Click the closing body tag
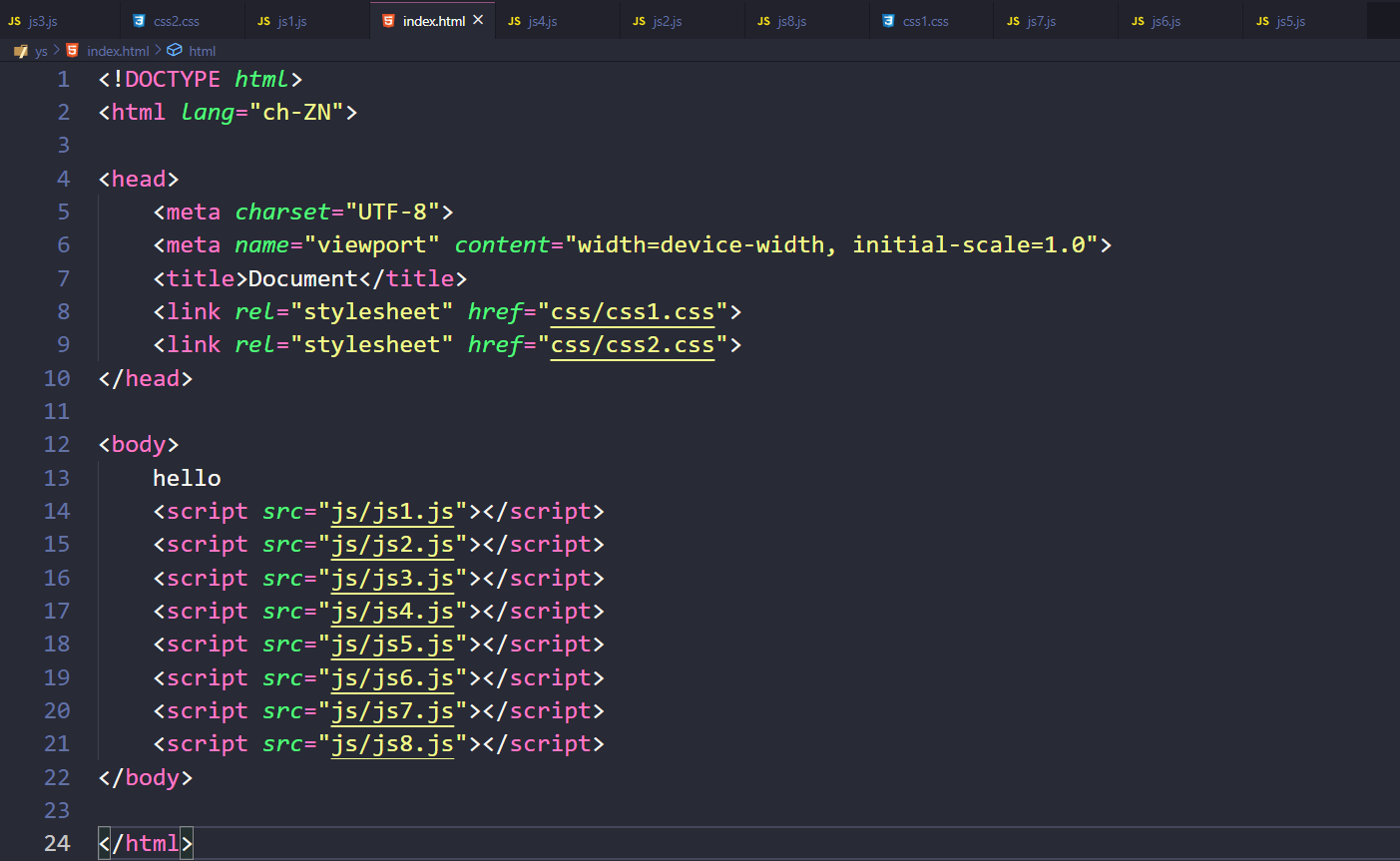The height and width of the screenshot is (861, 1400). coord(146,777)
